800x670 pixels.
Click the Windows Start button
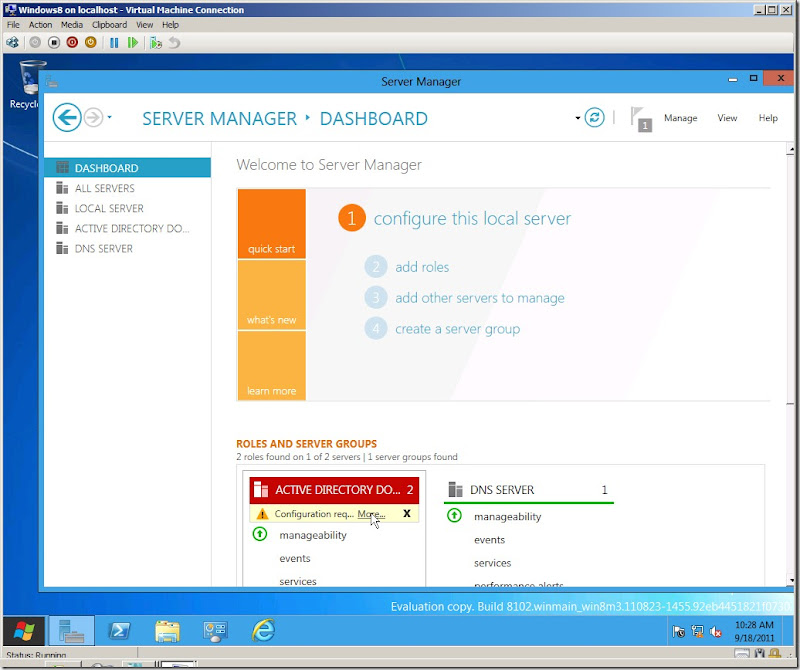(24, 631)
